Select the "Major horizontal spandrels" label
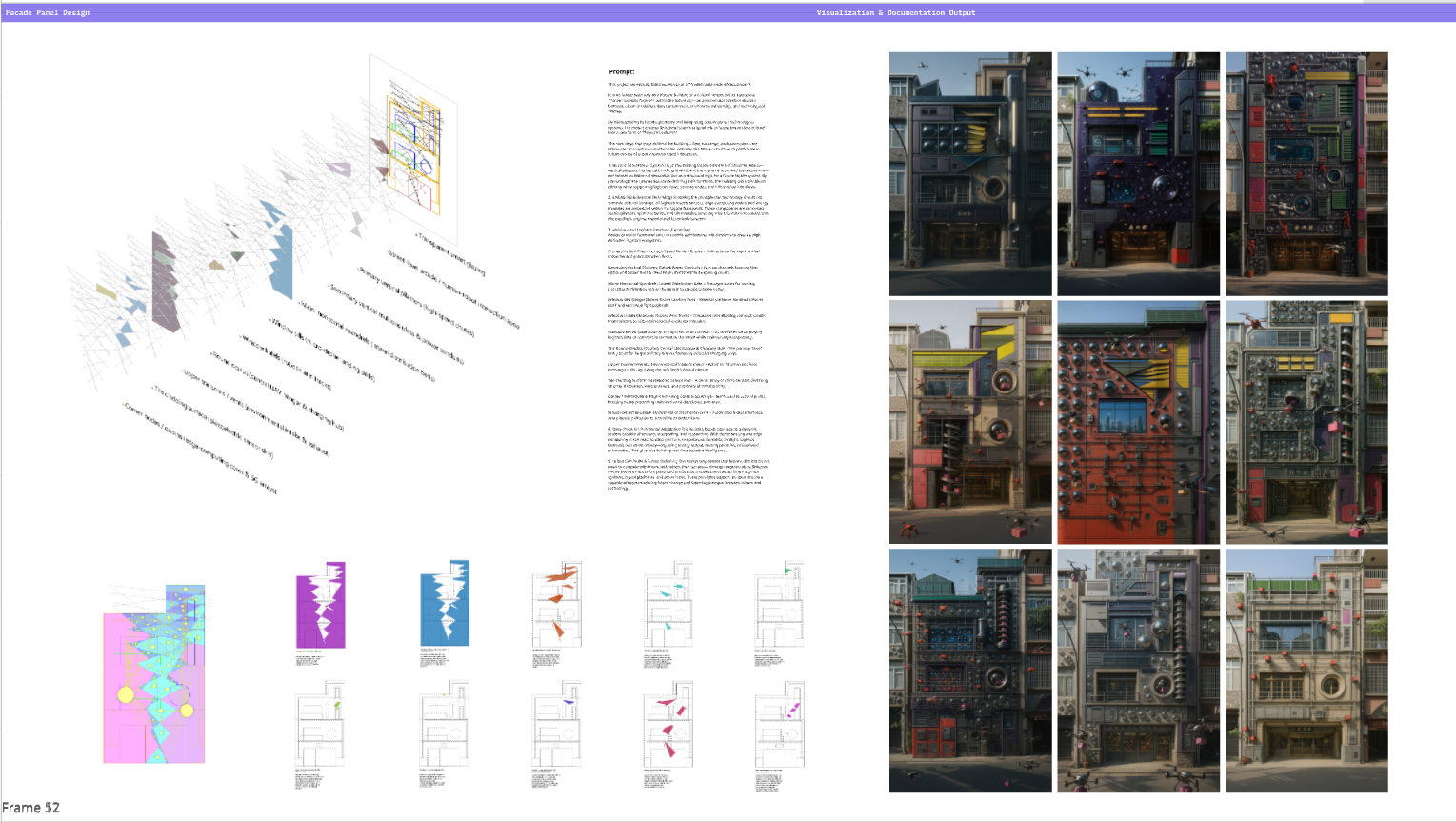Viewport: 1456px width, 822px height. pyautogui.click(x=368, y=342)
